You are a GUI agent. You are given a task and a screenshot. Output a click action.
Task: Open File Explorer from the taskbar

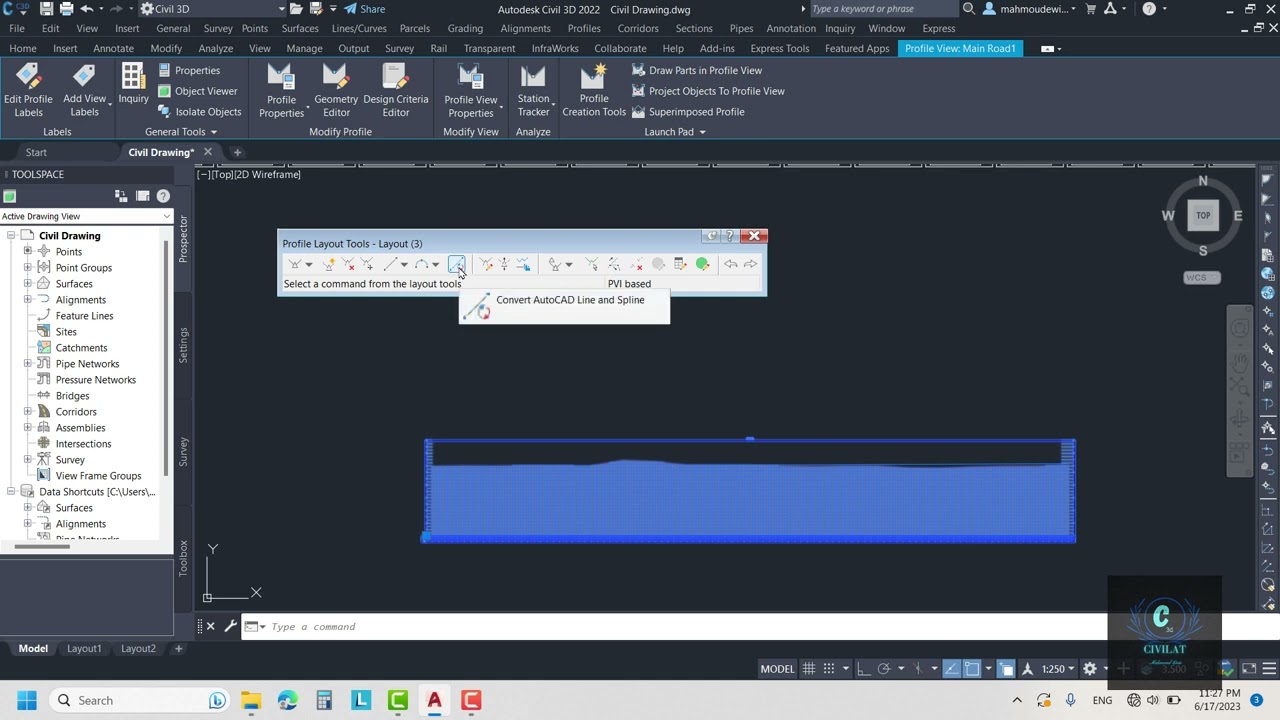251,700
